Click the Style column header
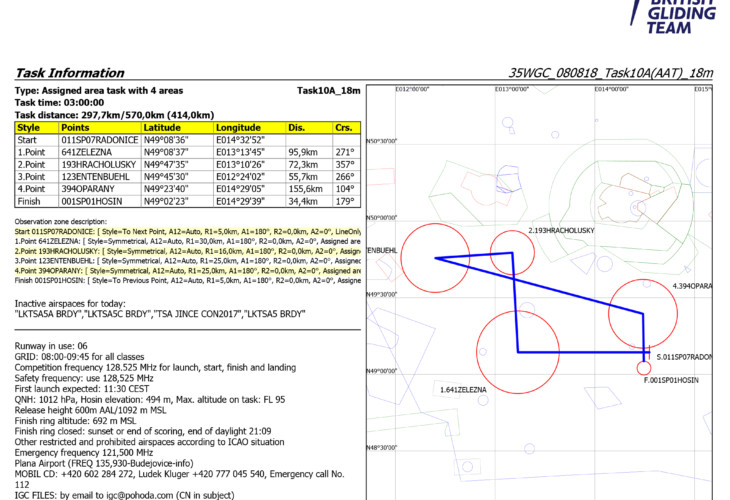 [x=29, y=128]
